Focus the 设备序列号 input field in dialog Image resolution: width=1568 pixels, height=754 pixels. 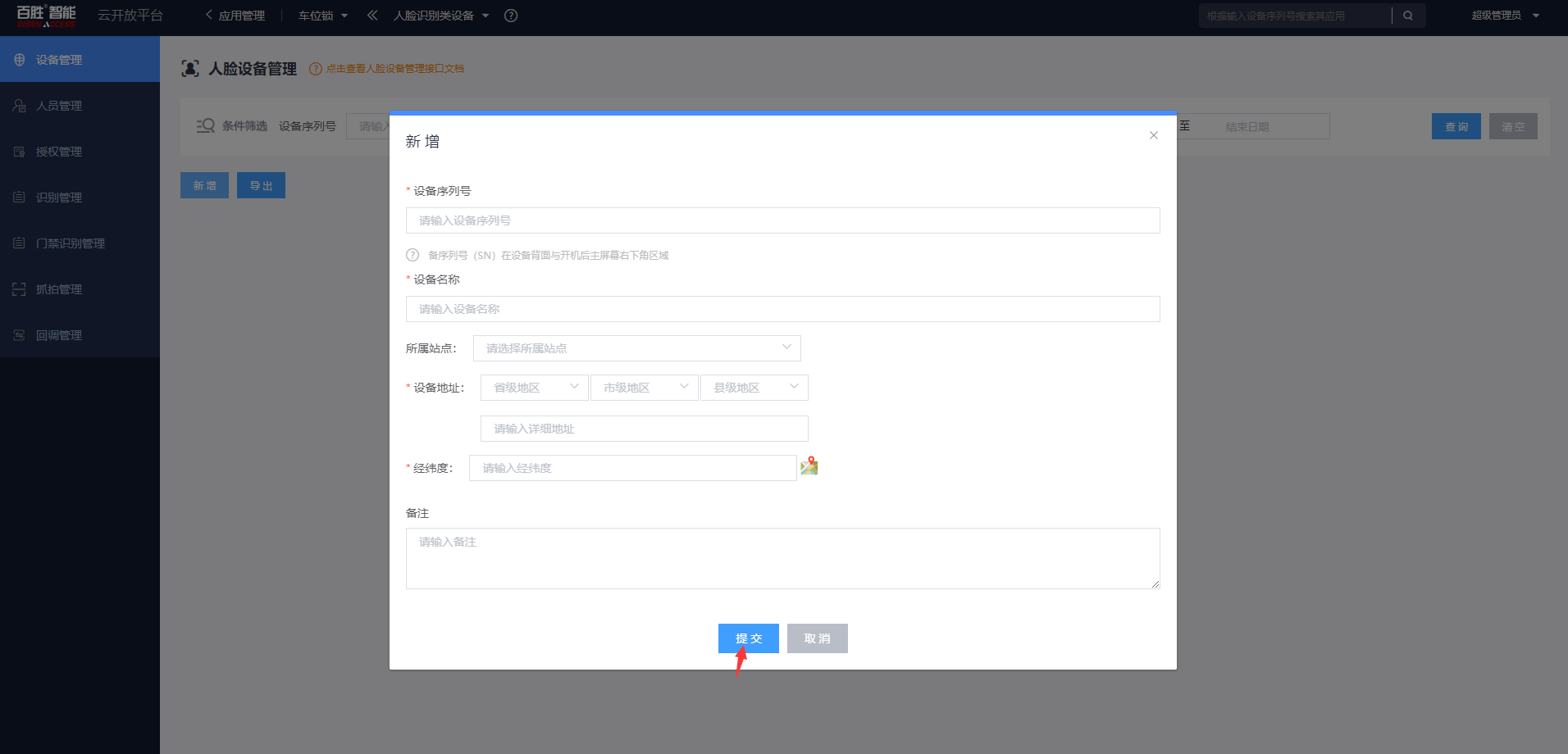782,220
